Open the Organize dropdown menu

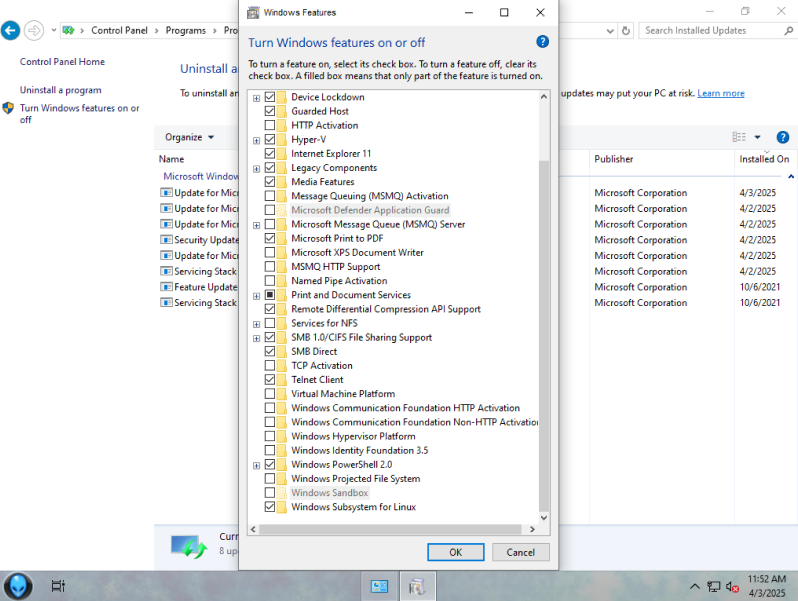coord(189,137)
